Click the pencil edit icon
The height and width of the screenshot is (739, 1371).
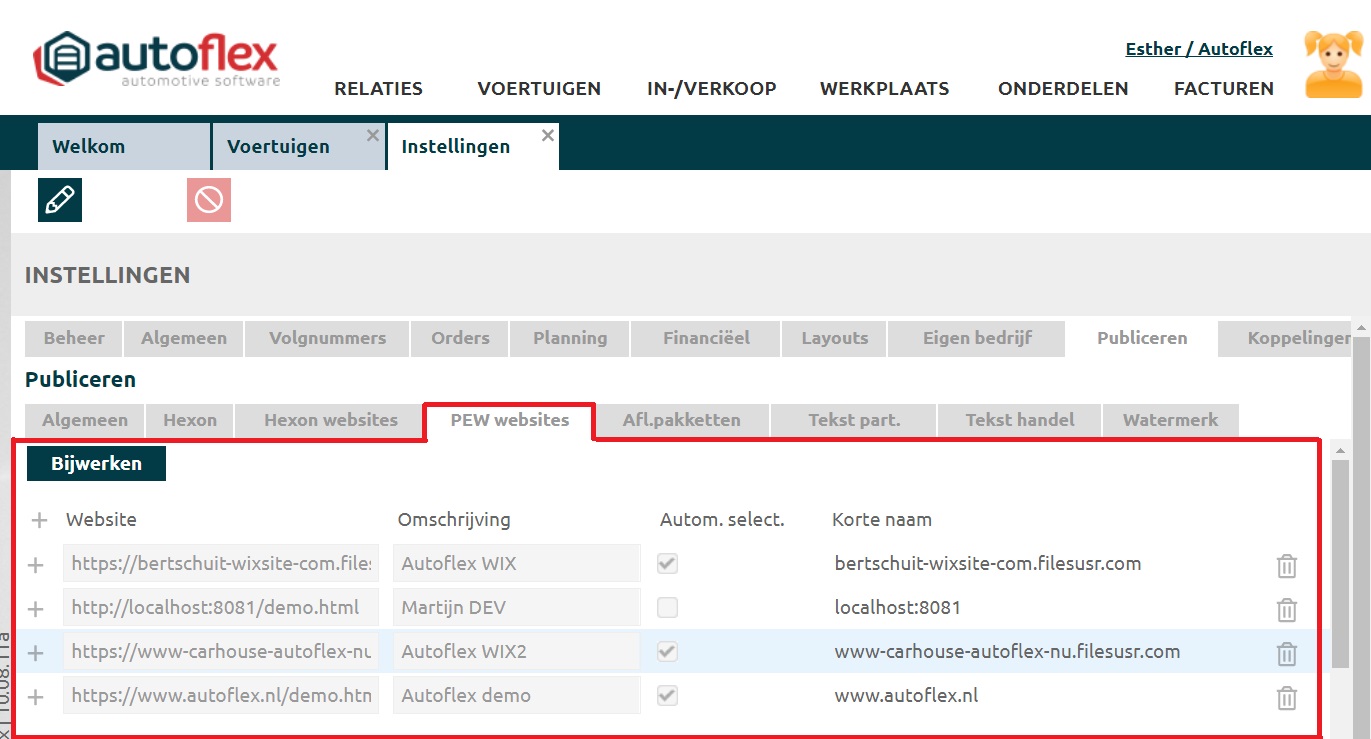[60, 200]
